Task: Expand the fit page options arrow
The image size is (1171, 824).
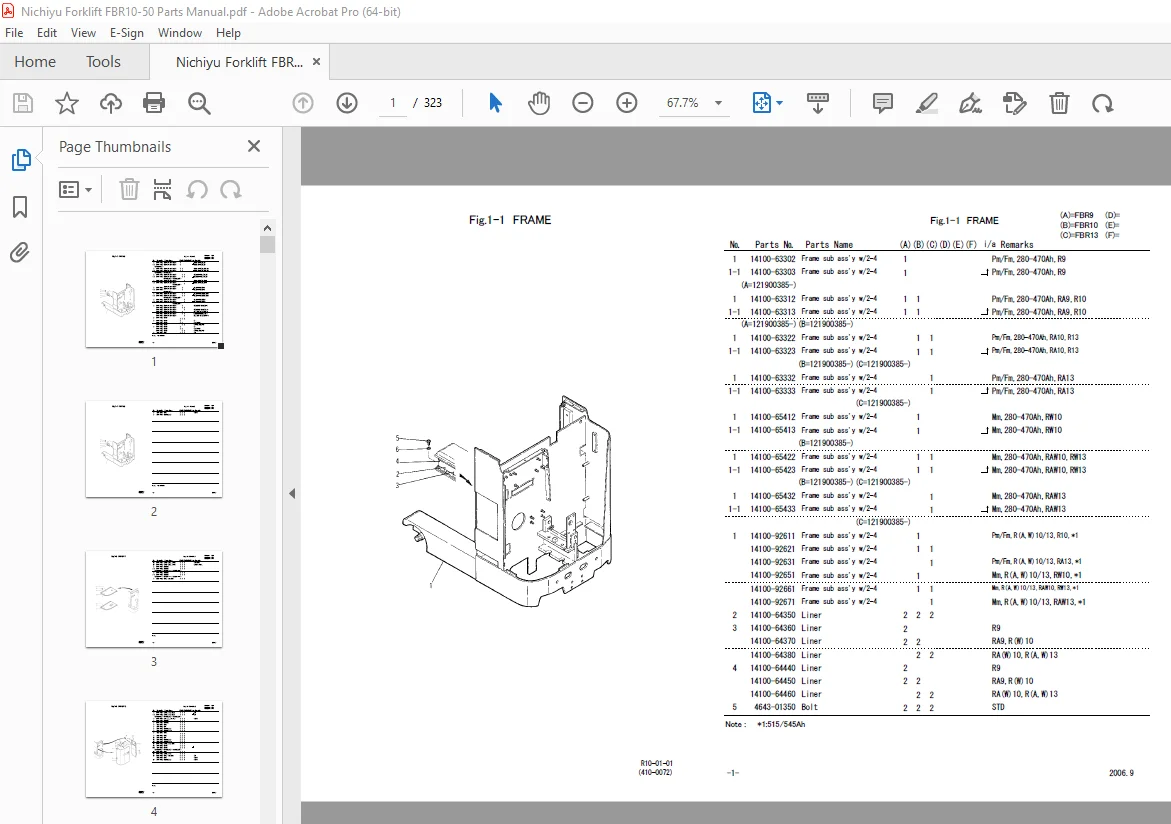Action: (780, 103)
